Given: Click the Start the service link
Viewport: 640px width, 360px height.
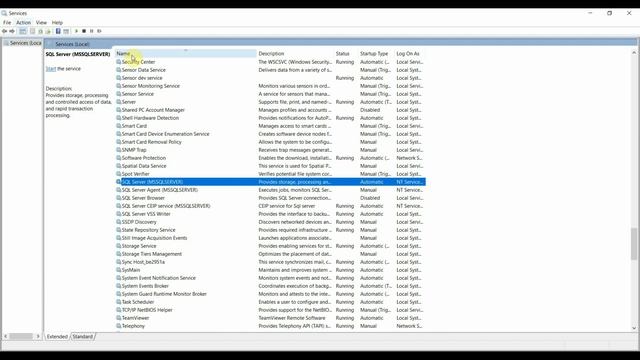Looking at the screenshot, I should (51, 69).
